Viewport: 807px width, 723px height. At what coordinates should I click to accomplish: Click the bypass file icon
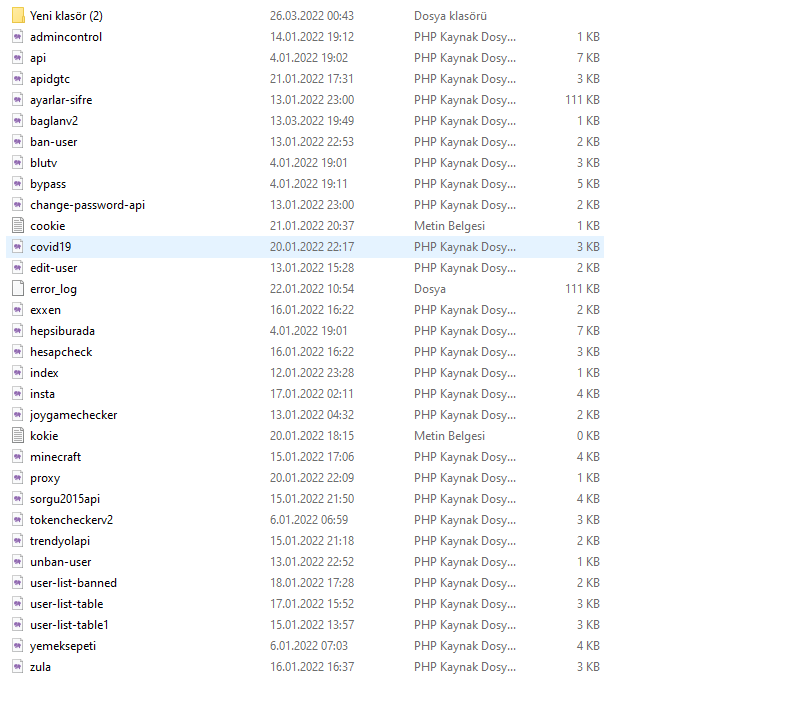[18, 184]
